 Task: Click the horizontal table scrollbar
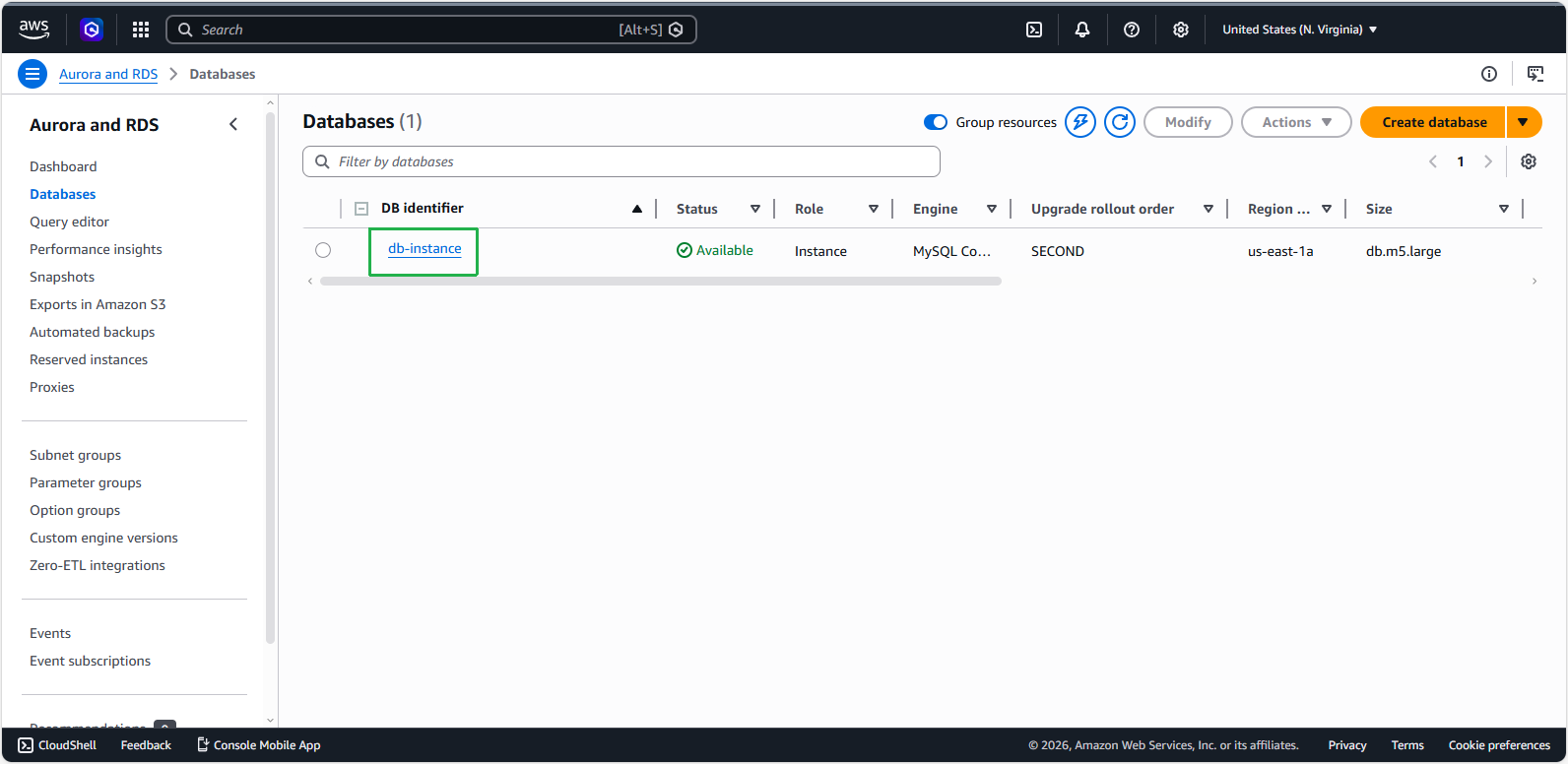(661, 282)
